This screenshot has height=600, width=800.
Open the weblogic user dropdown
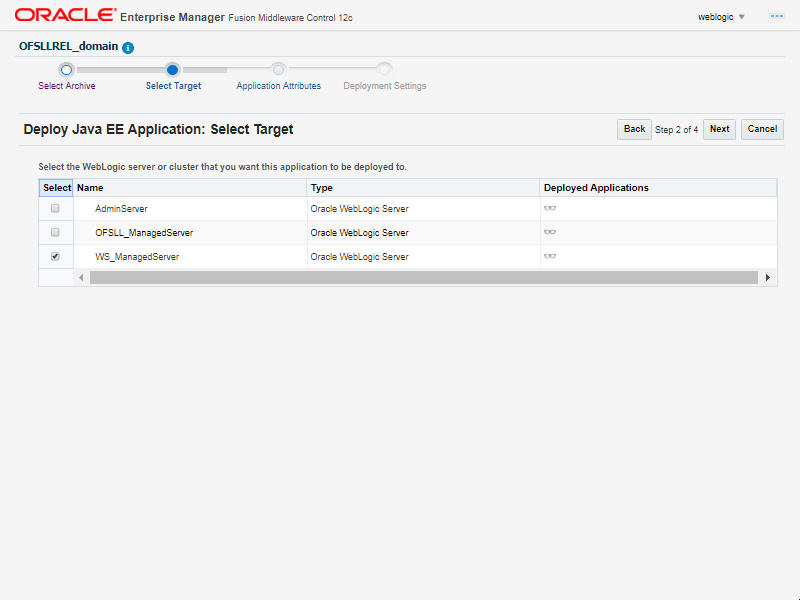721,17
